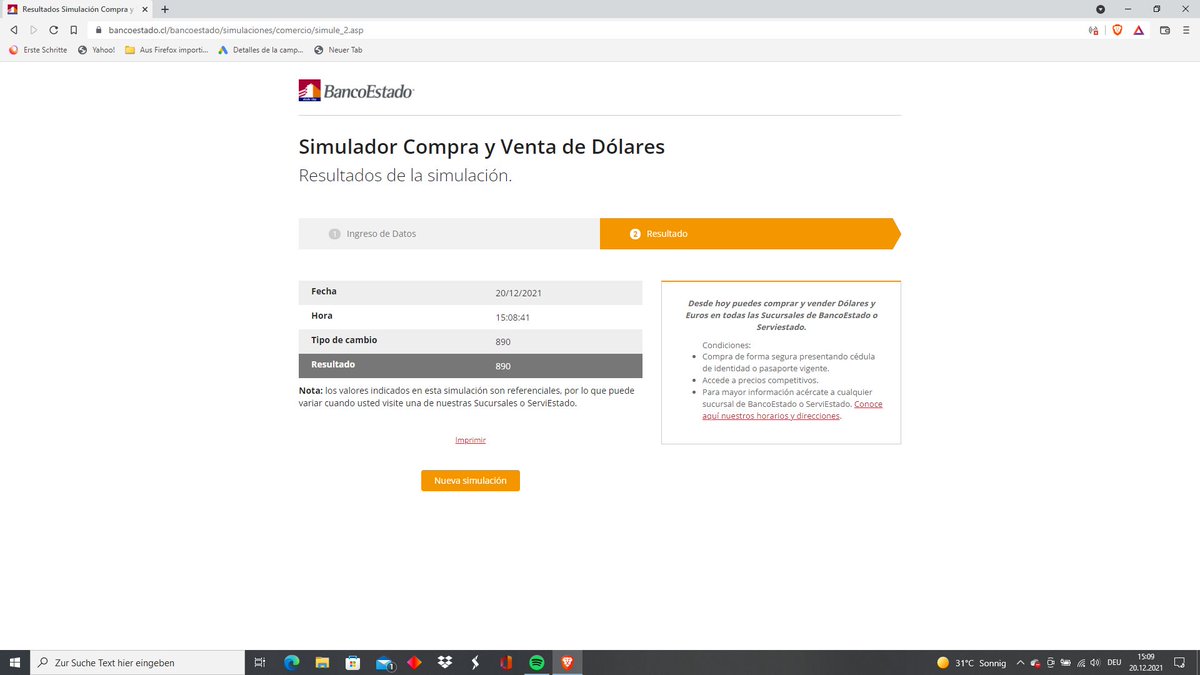Open Dropbox from the taskbar
Image resolution: width=1200 pixels, height=675 pixels.
point(444,662)
